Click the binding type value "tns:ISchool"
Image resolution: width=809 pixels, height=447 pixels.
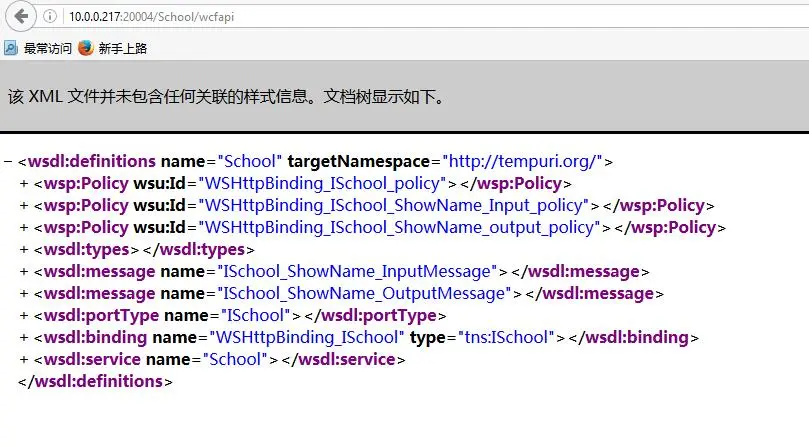point(506,338)
